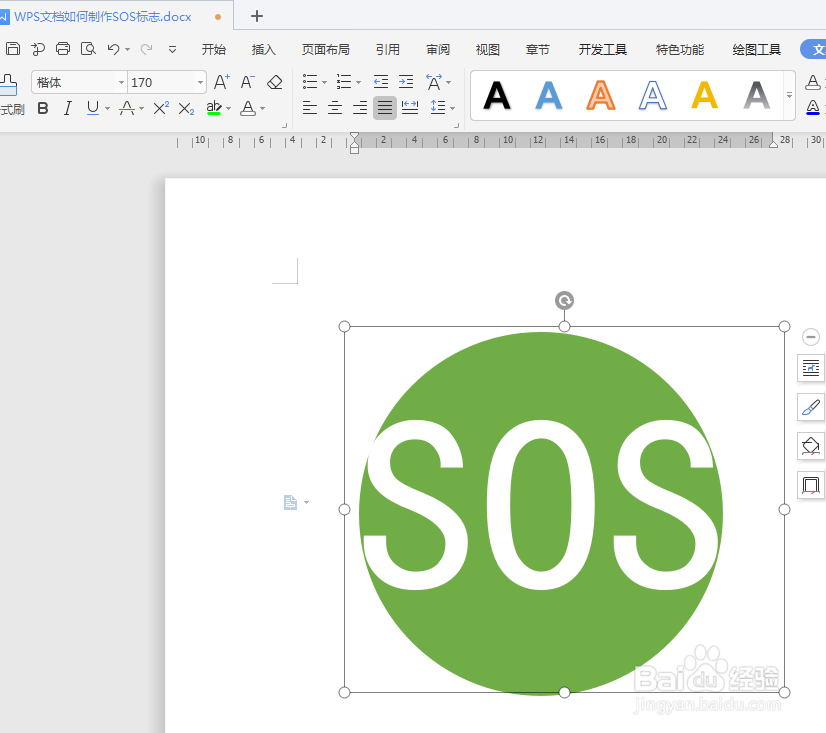
Task: Align text left
Action: coord(310,108)
